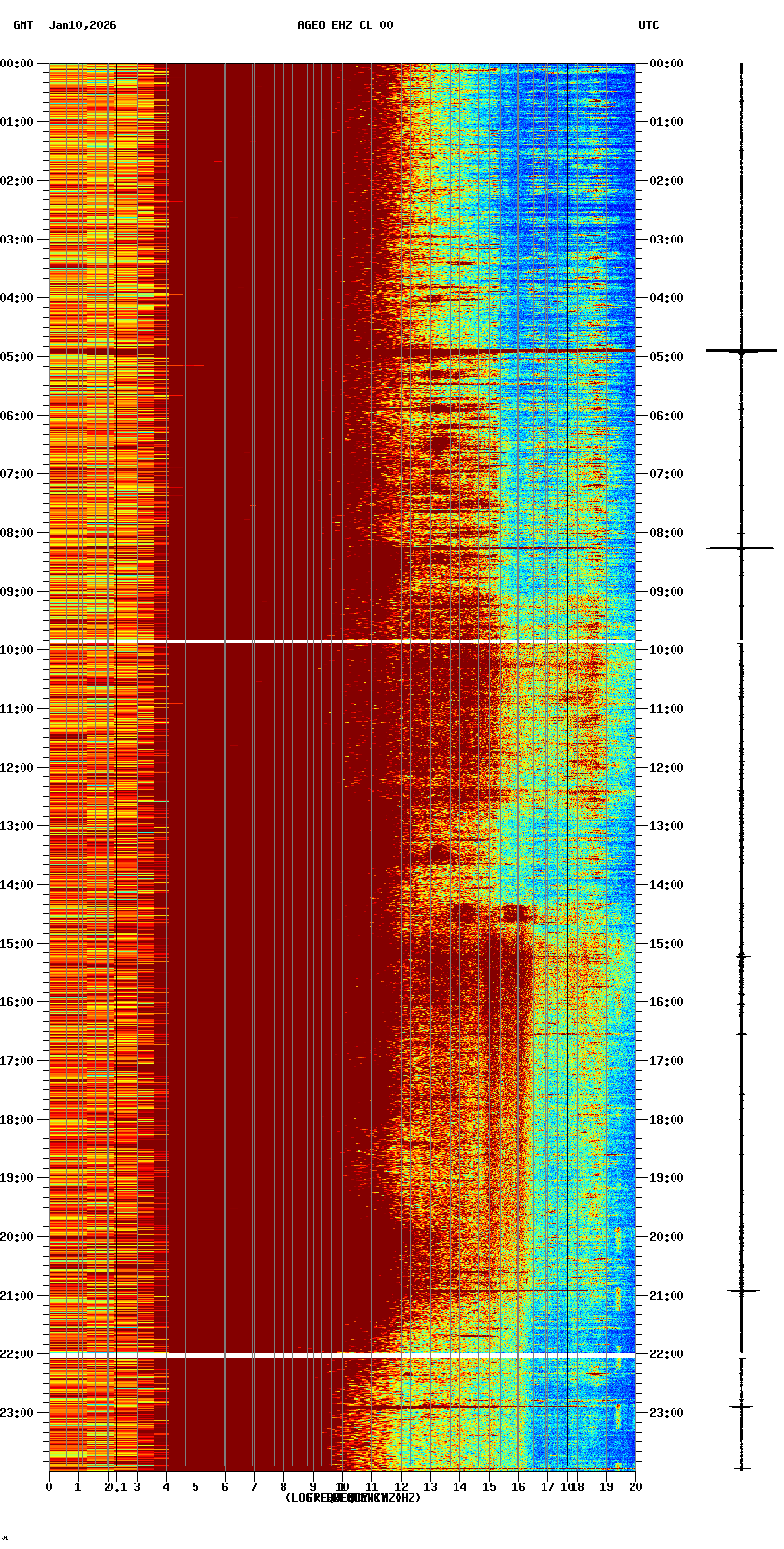The image size is (784, 1549).
Task: Select the right-axis 22:00 time label
Action: pyautogui.click(x=666, y=1354)
